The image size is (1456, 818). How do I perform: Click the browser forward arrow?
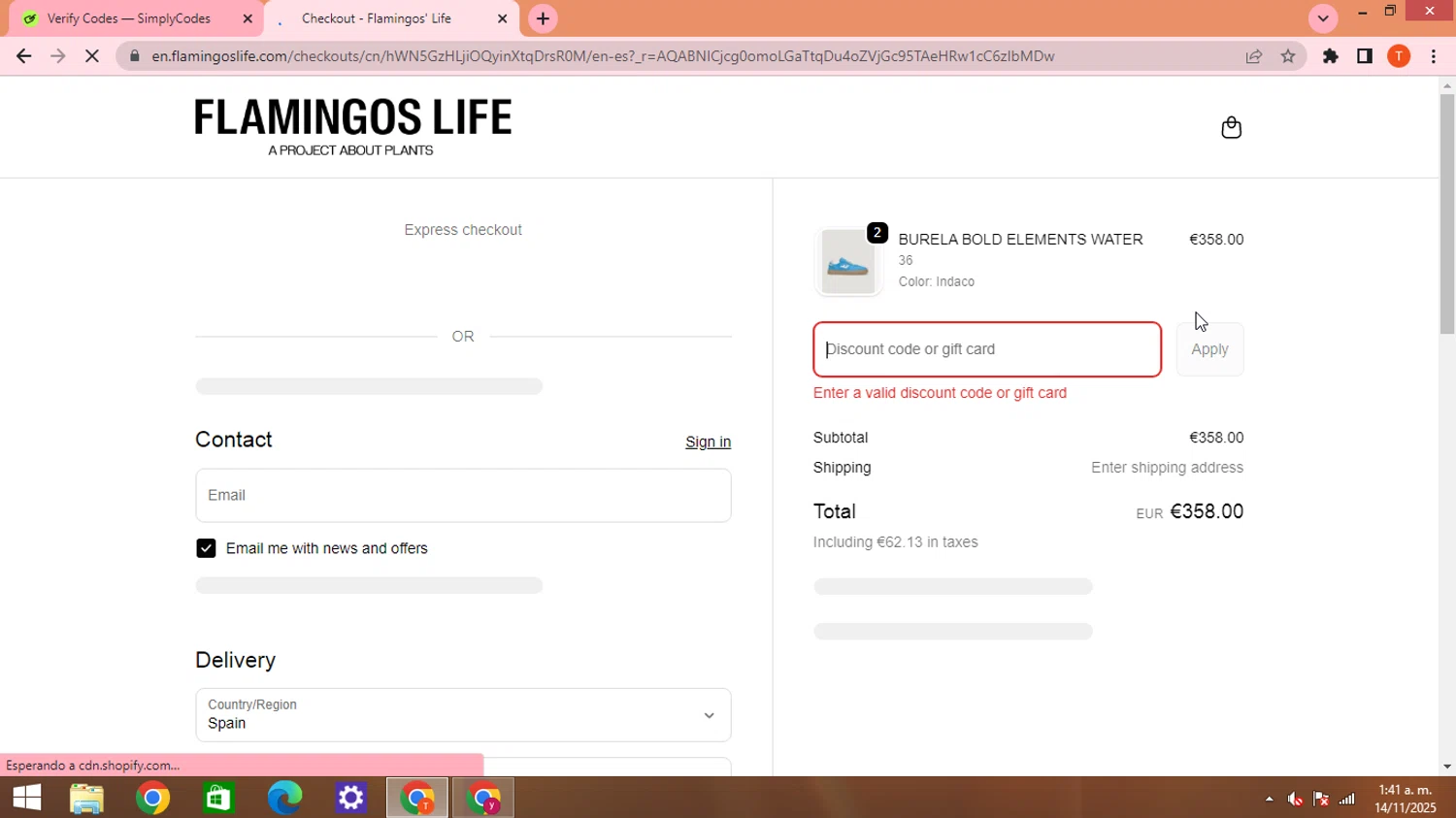[x=57, y=56]
